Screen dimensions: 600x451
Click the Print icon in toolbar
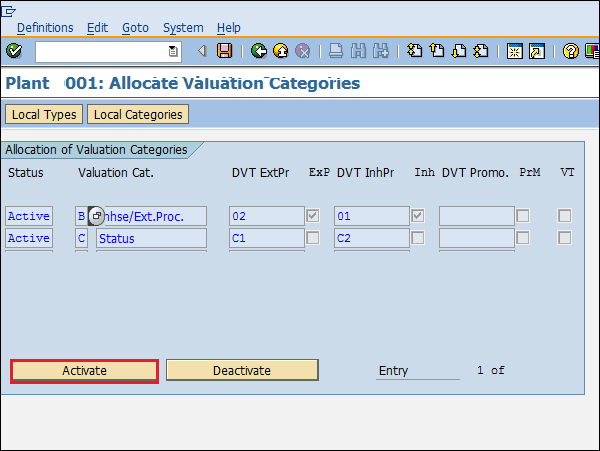point(337,51)
